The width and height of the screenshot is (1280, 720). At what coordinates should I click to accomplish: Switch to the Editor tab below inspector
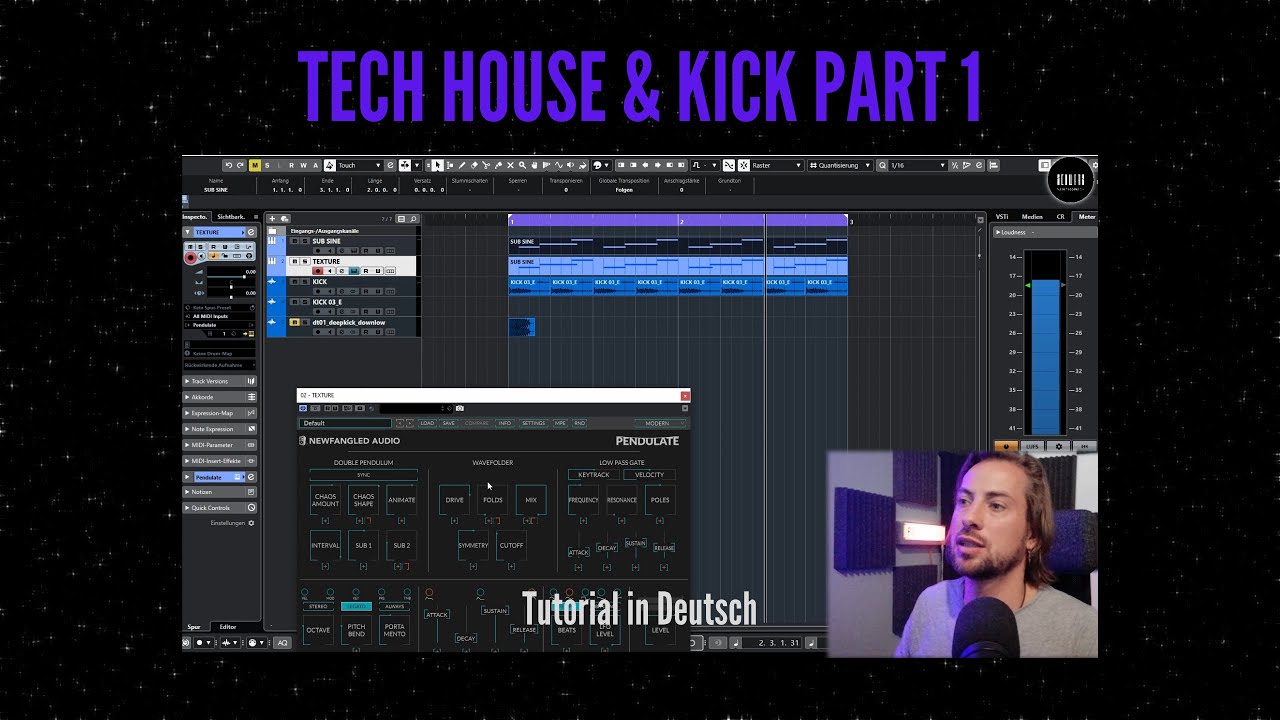click(x=228, y=627)
